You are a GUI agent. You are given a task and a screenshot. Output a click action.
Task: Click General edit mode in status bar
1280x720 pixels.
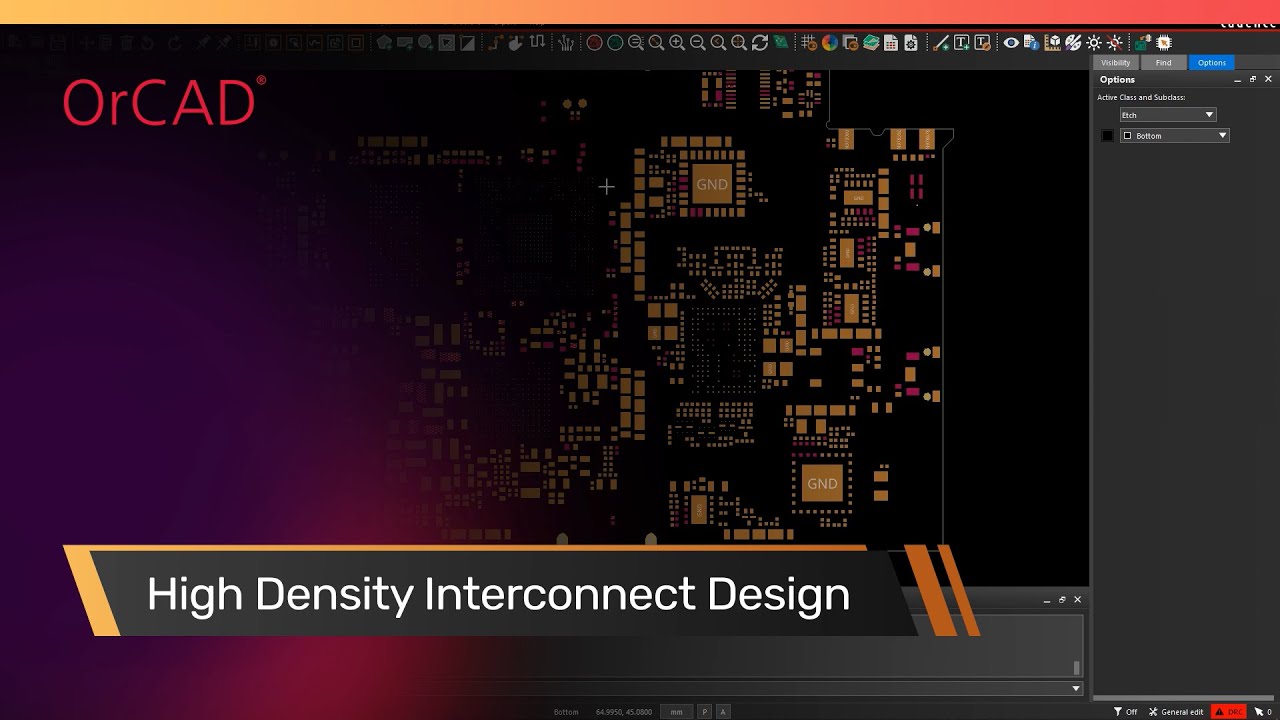[x=1176, y=712]
